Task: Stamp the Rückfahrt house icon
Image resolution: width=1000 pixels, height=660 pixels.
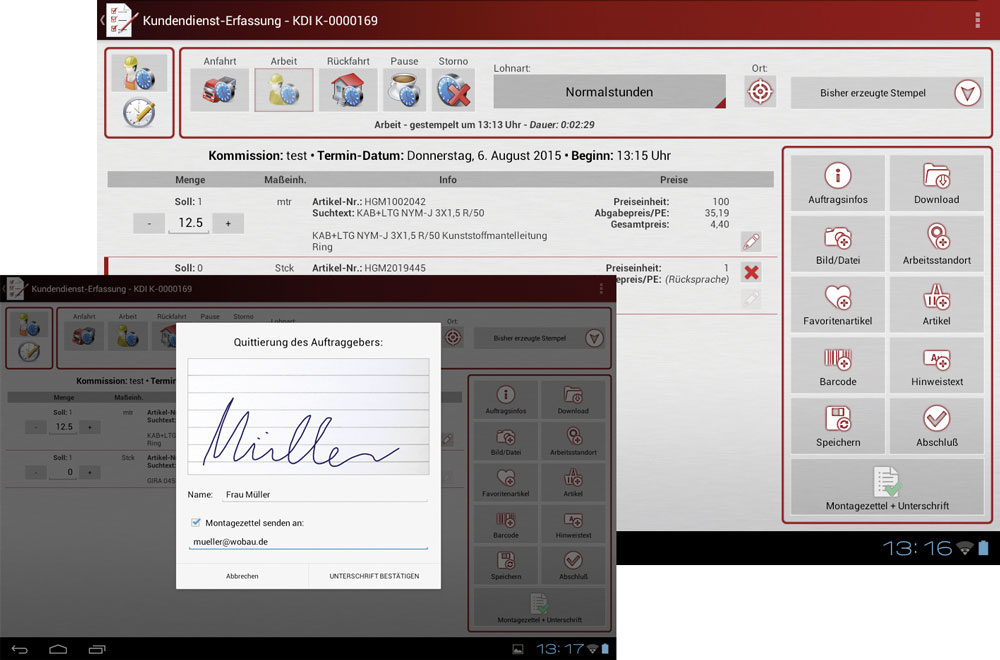Action: click(x=348, y=90)
